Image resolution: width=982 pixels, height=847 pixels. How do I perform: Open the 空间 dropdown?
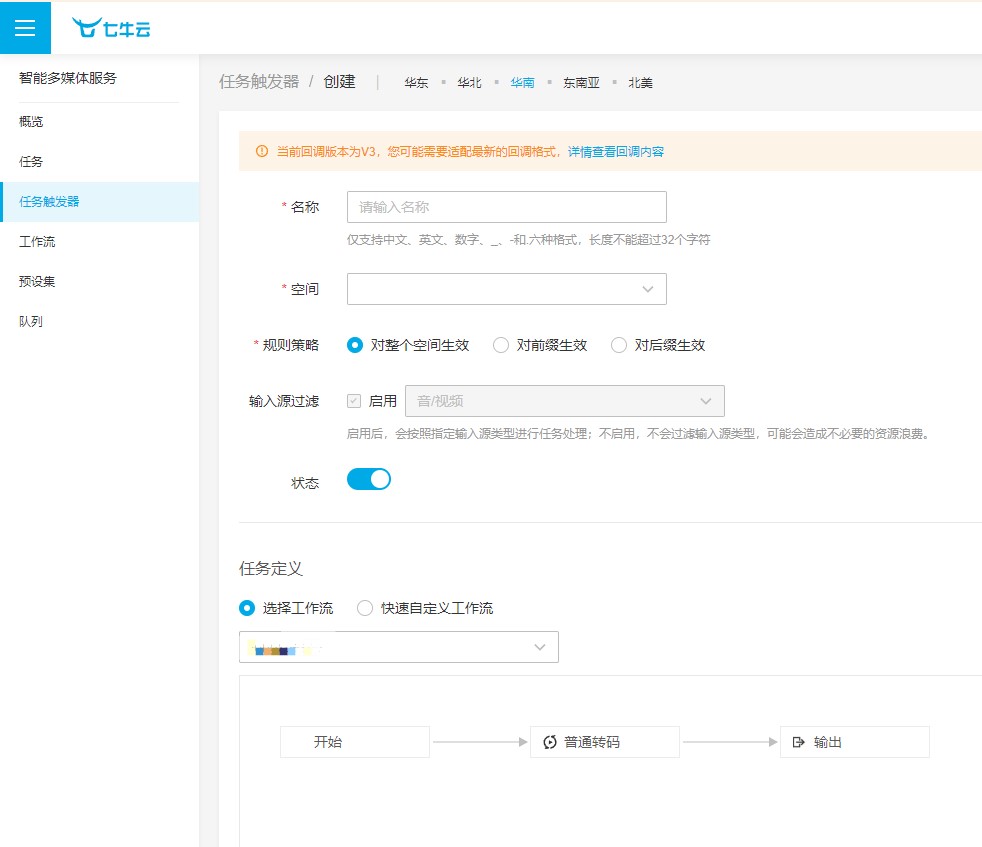507,289
